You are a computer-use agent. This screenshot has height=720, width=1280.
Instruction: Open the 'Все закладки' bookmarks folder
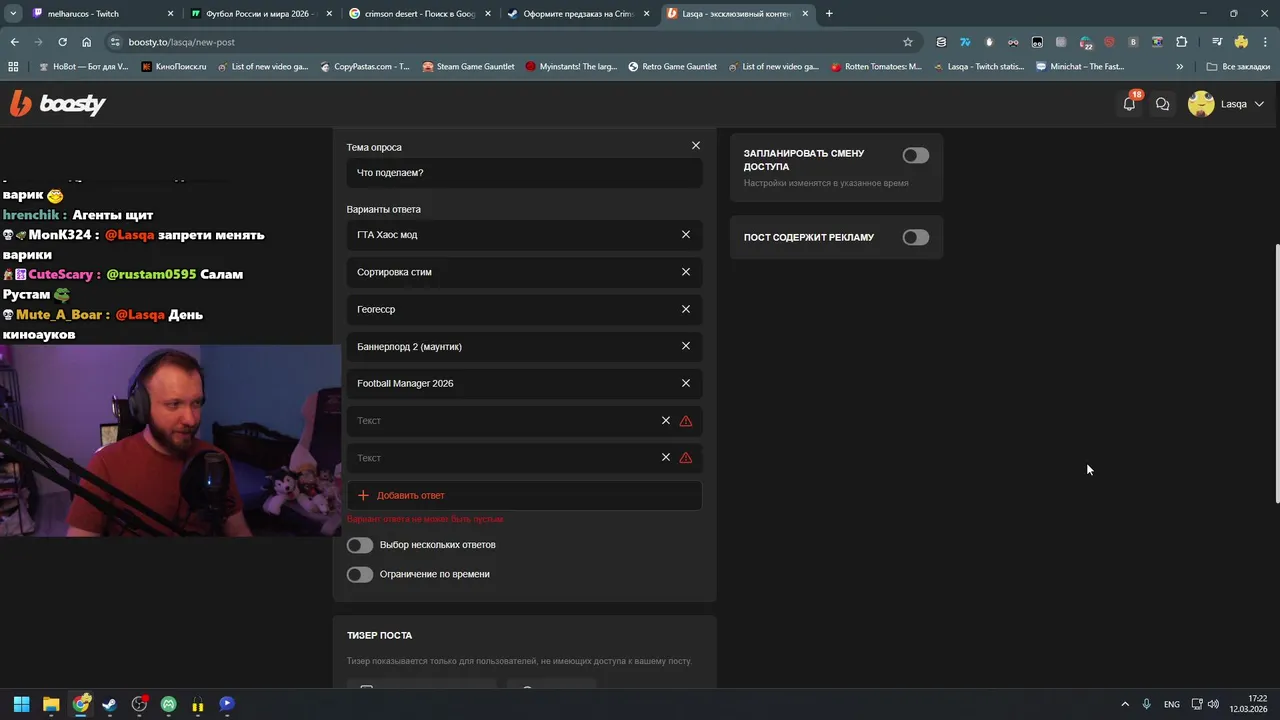coord(1238,67)
